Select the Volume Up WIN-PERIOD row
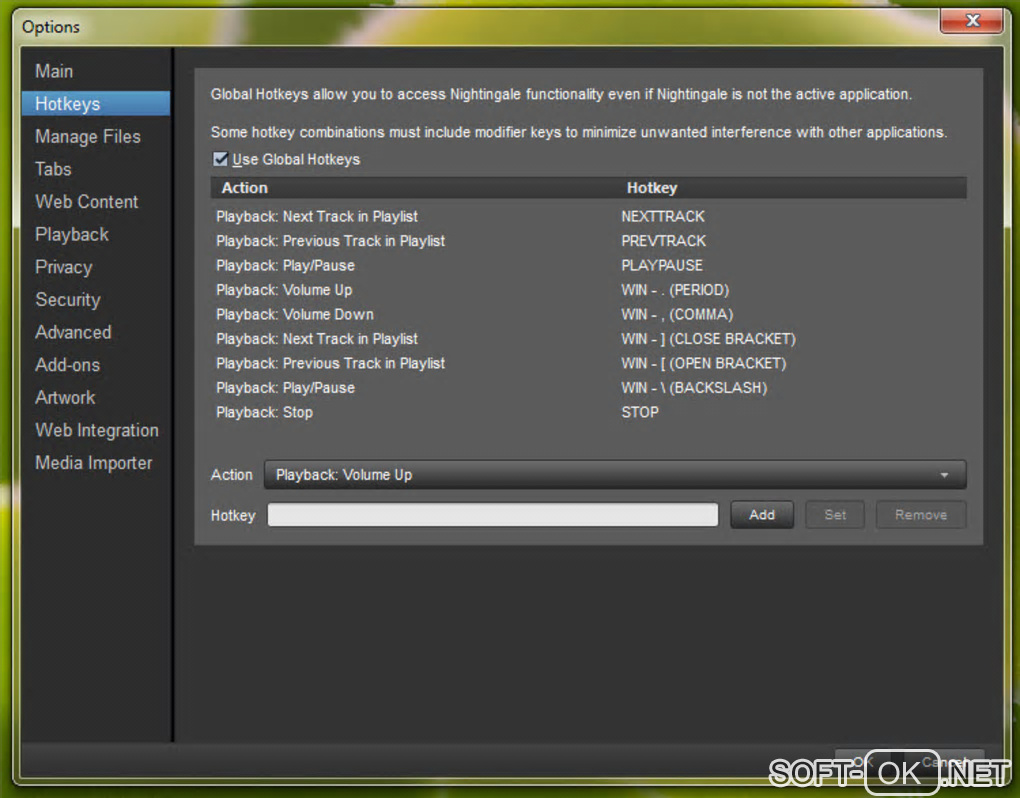1020x798 pixels. pyautogui.click(x=589, y=289)
